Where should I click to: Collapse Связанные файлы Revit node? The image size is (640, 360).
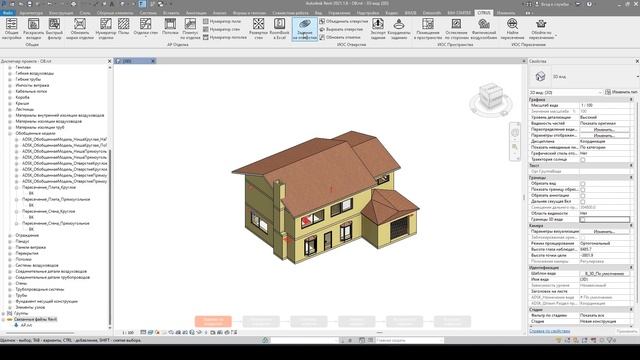3,320
